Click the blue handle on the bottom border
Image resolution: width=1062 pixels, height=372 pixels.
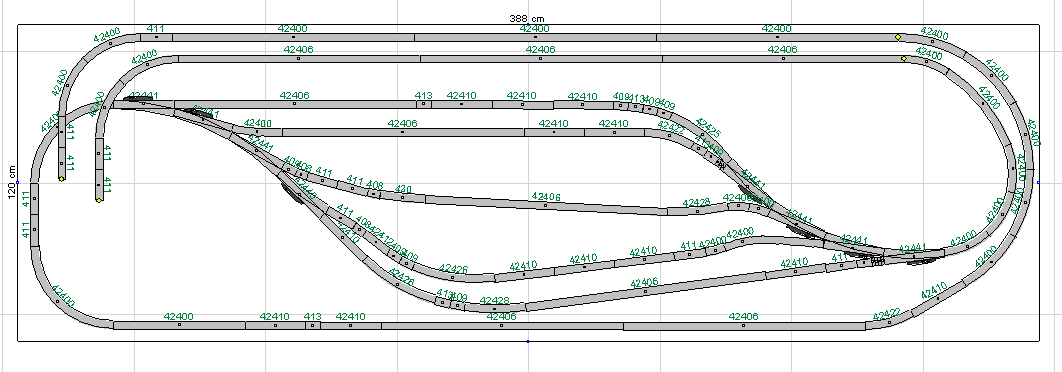coord(528,341)
